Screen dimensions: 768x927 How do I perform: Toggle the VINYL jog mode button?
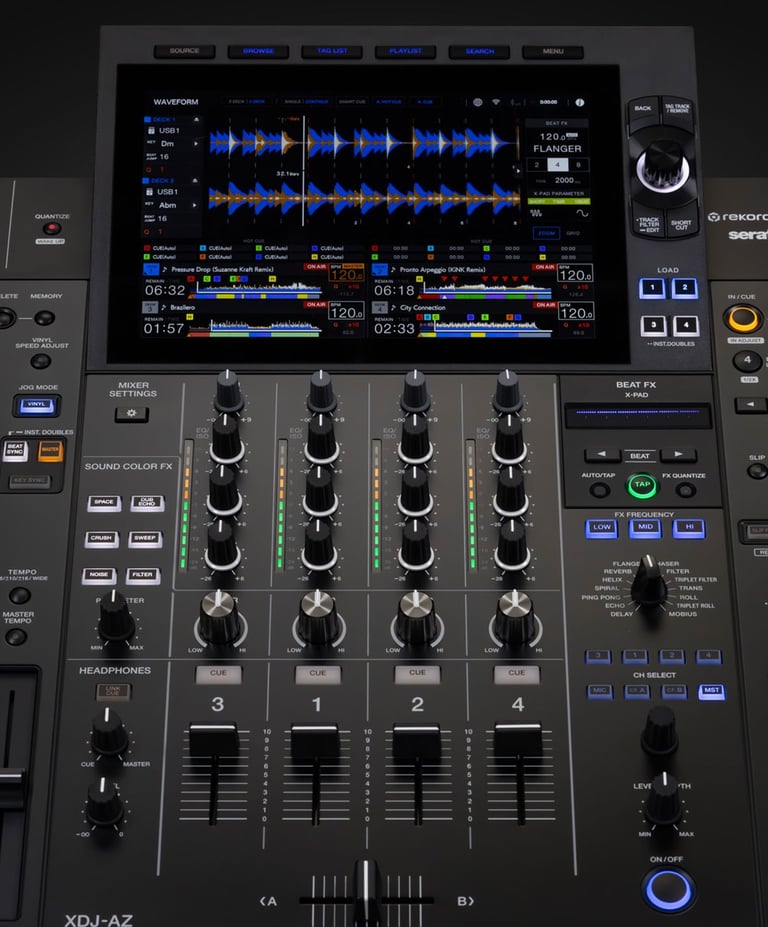click(37, 406)
